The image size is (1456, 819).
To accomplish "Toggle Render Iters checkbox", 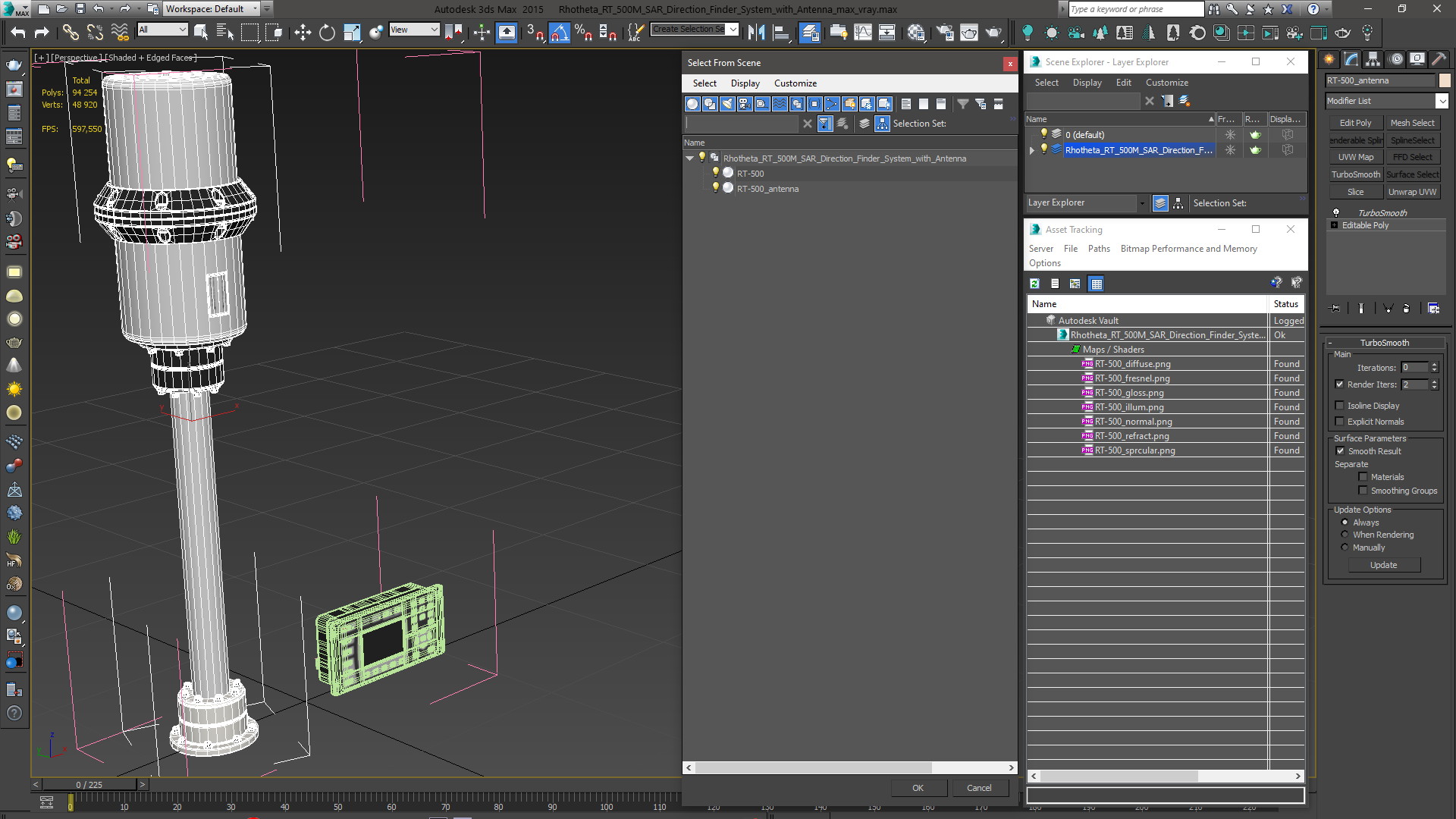I will pos(1339,384).
